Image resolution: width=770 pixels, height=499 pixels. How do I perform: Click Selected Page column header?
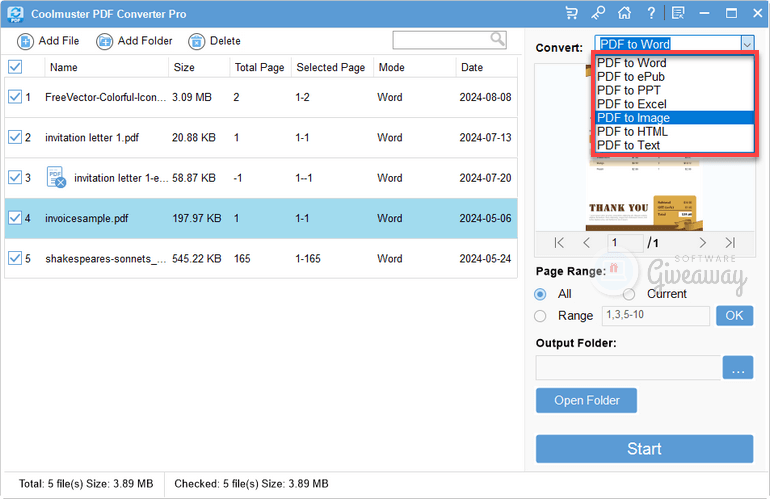point(330,67)
